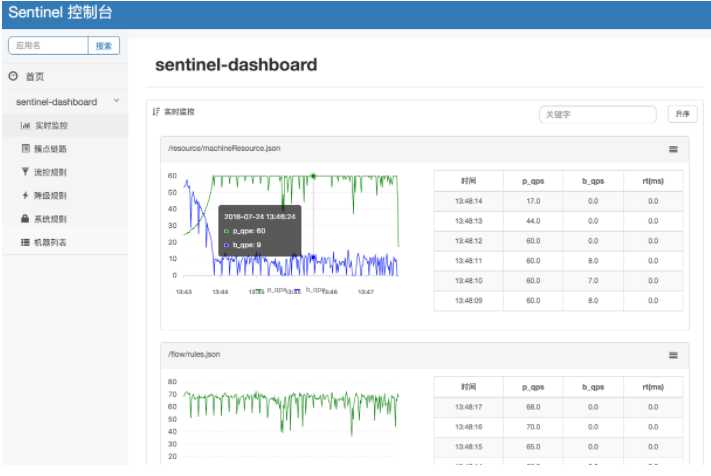Click the Sentinel 控制台 header title

tap(60, 12)
